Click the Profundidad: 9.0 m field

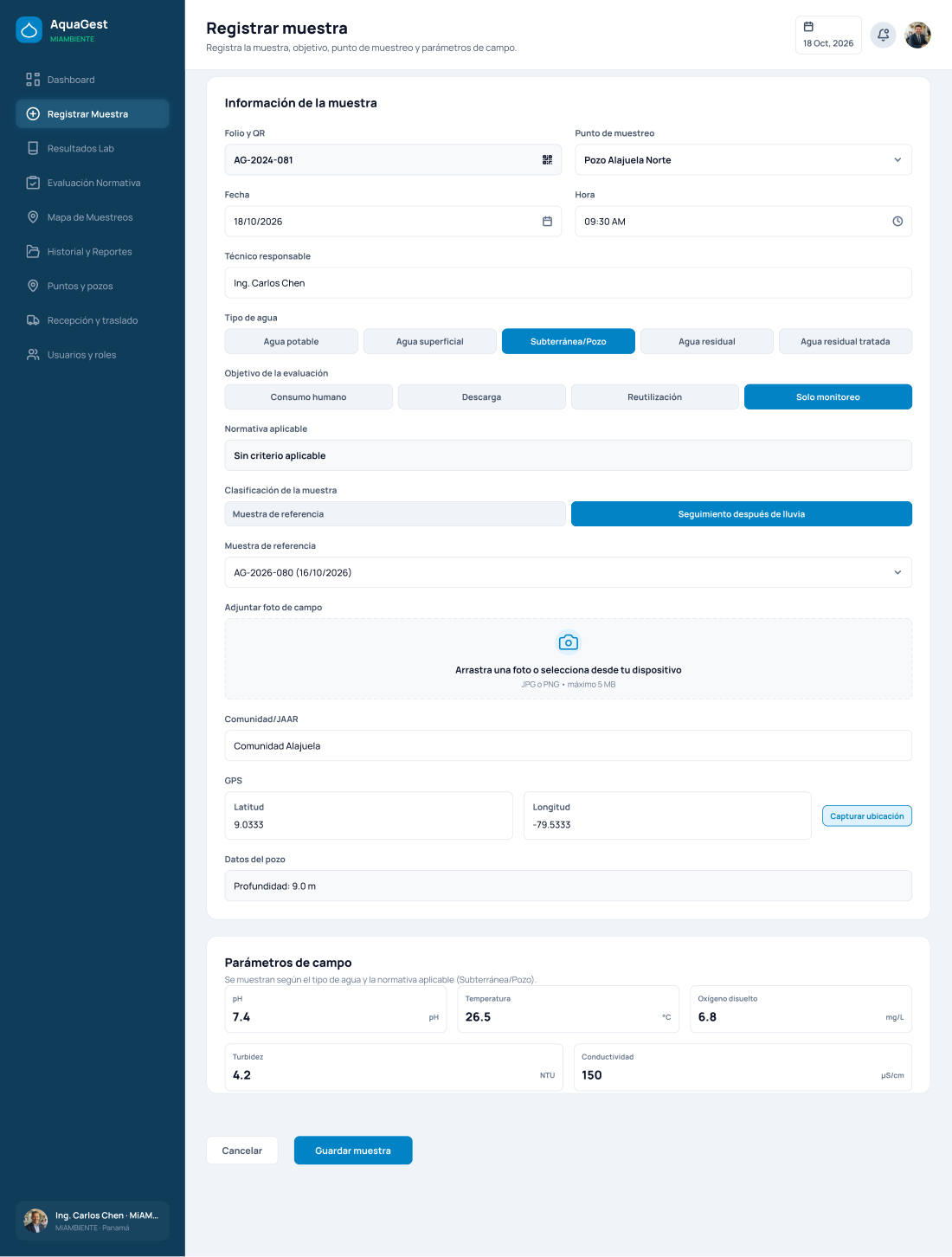coord(568,886)
